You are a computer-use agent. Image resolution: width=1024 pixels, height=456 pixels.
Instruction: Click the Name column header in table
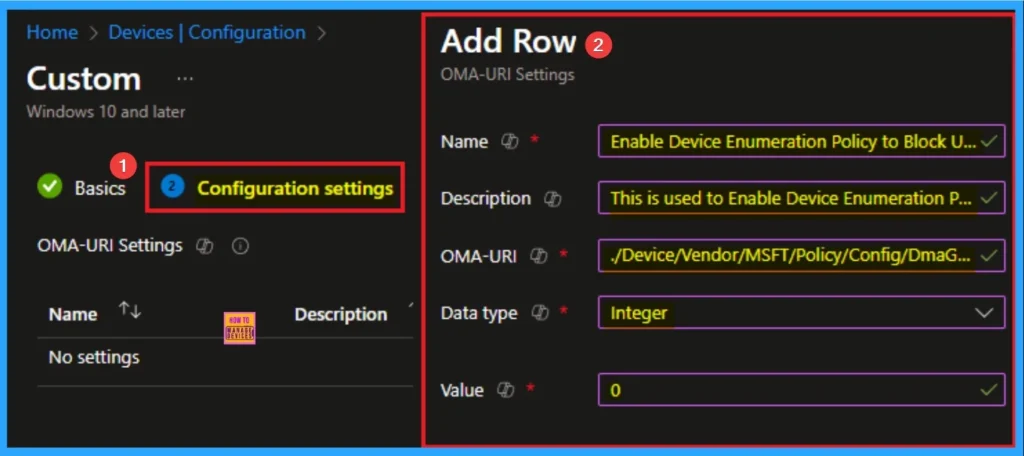point(73,314)
